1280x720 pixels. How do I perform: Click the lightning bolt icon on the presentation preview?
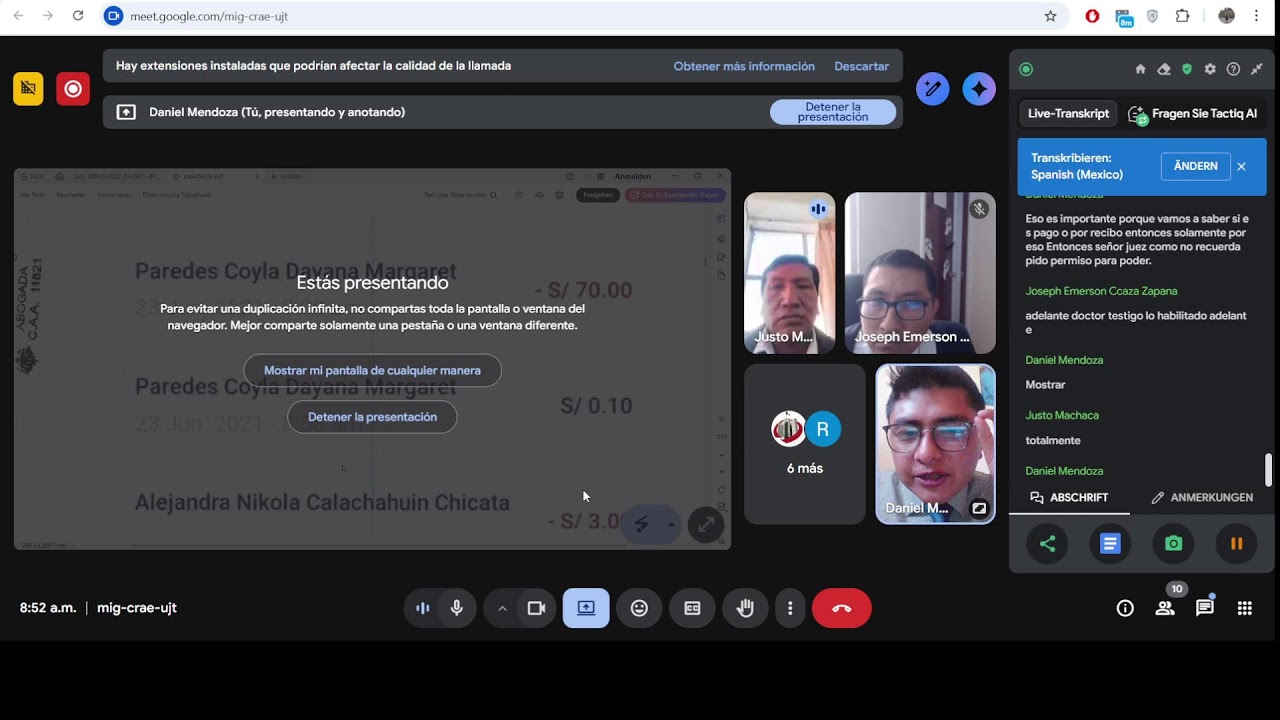click(x=642, y=524)
